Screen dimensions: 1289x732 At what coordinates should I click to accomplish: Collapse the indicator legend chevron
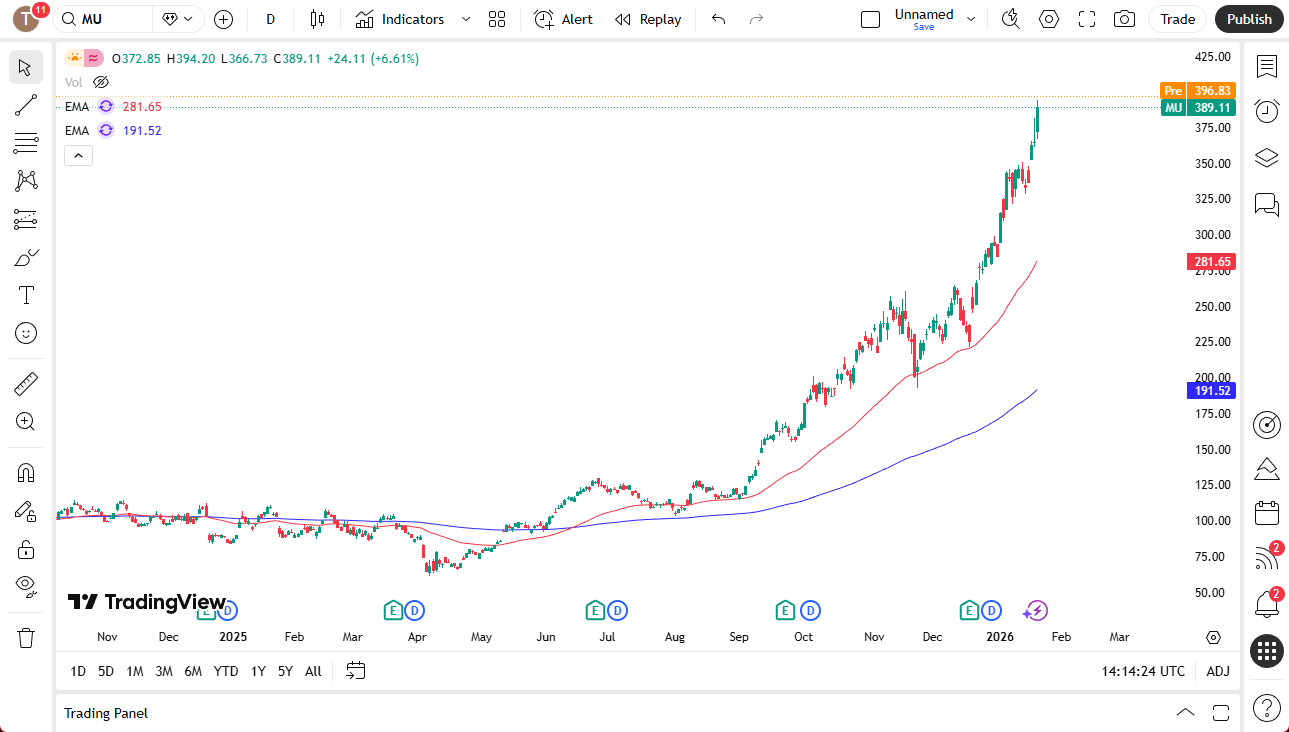pyautogui.click(x=78, y=155)
